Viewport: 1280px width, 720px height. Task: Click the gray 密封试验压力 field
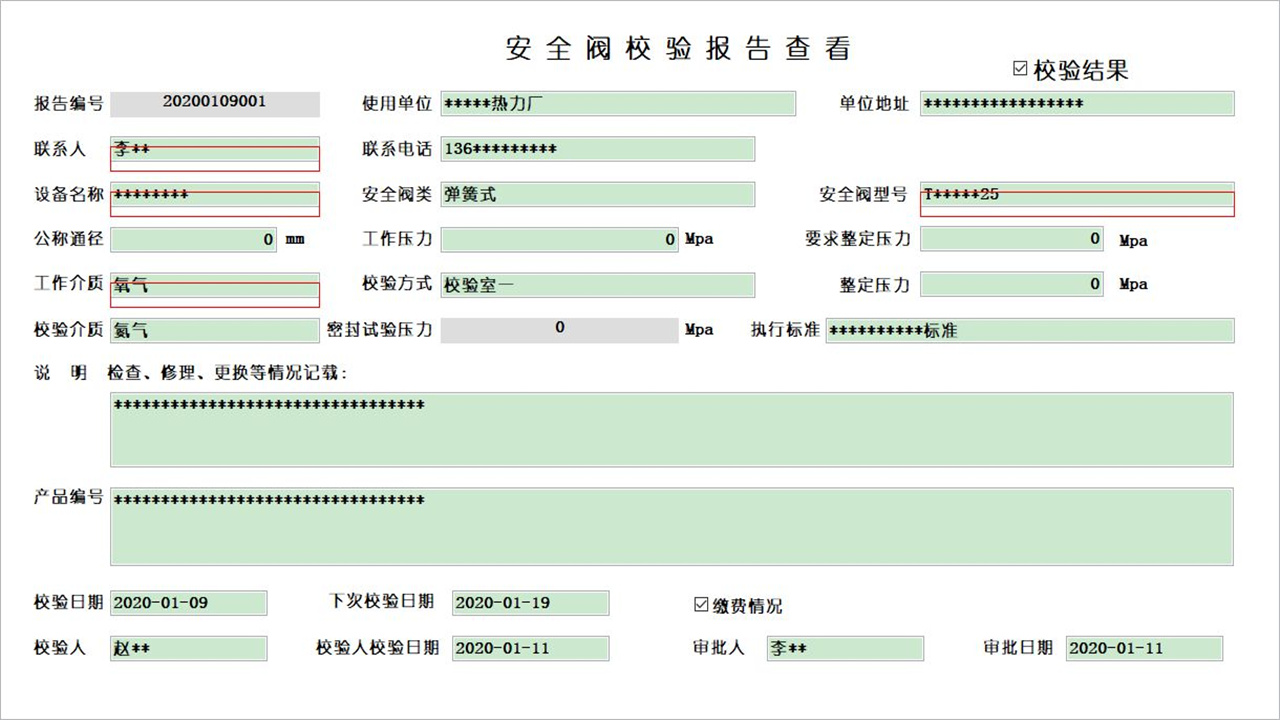tap(560, 329)
